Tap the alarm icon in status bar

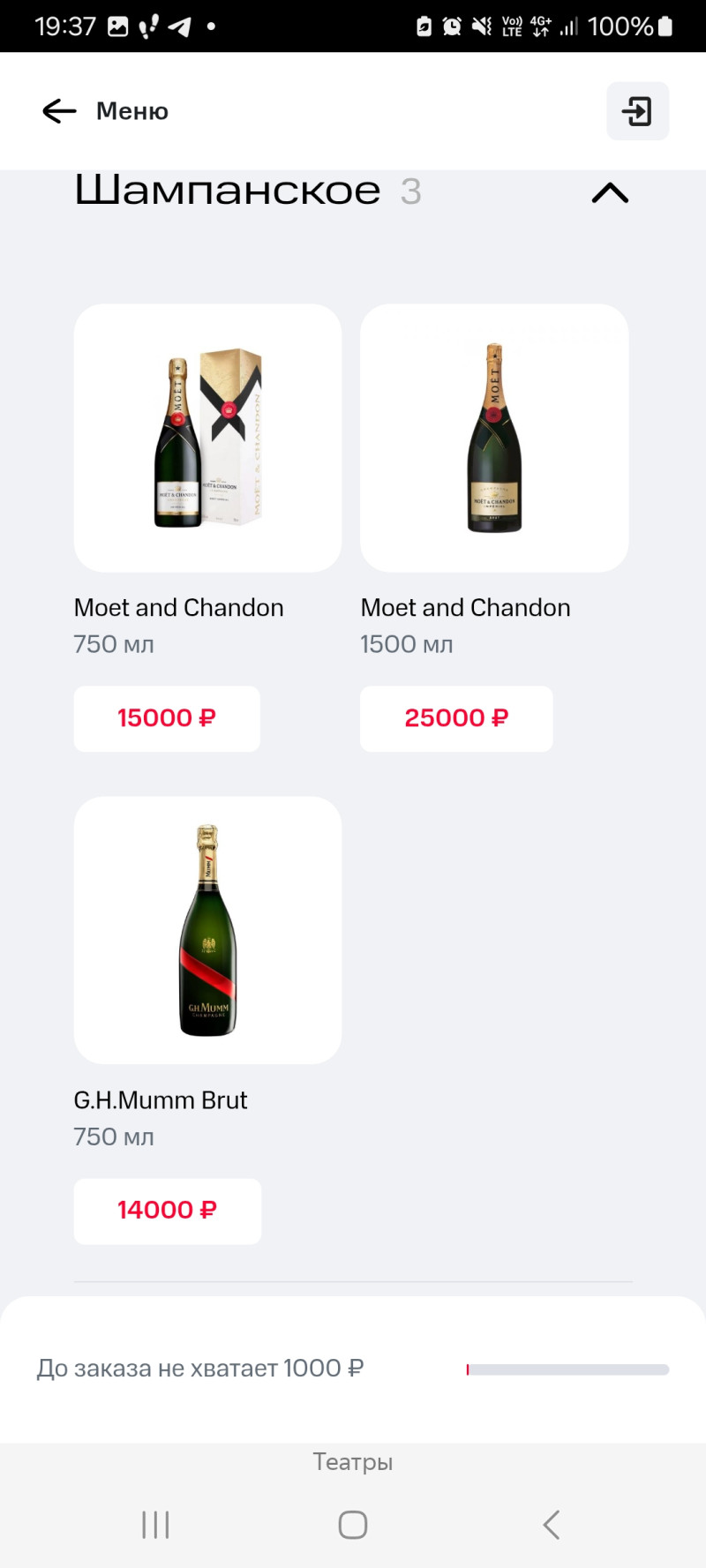click(x=452, y=26)
